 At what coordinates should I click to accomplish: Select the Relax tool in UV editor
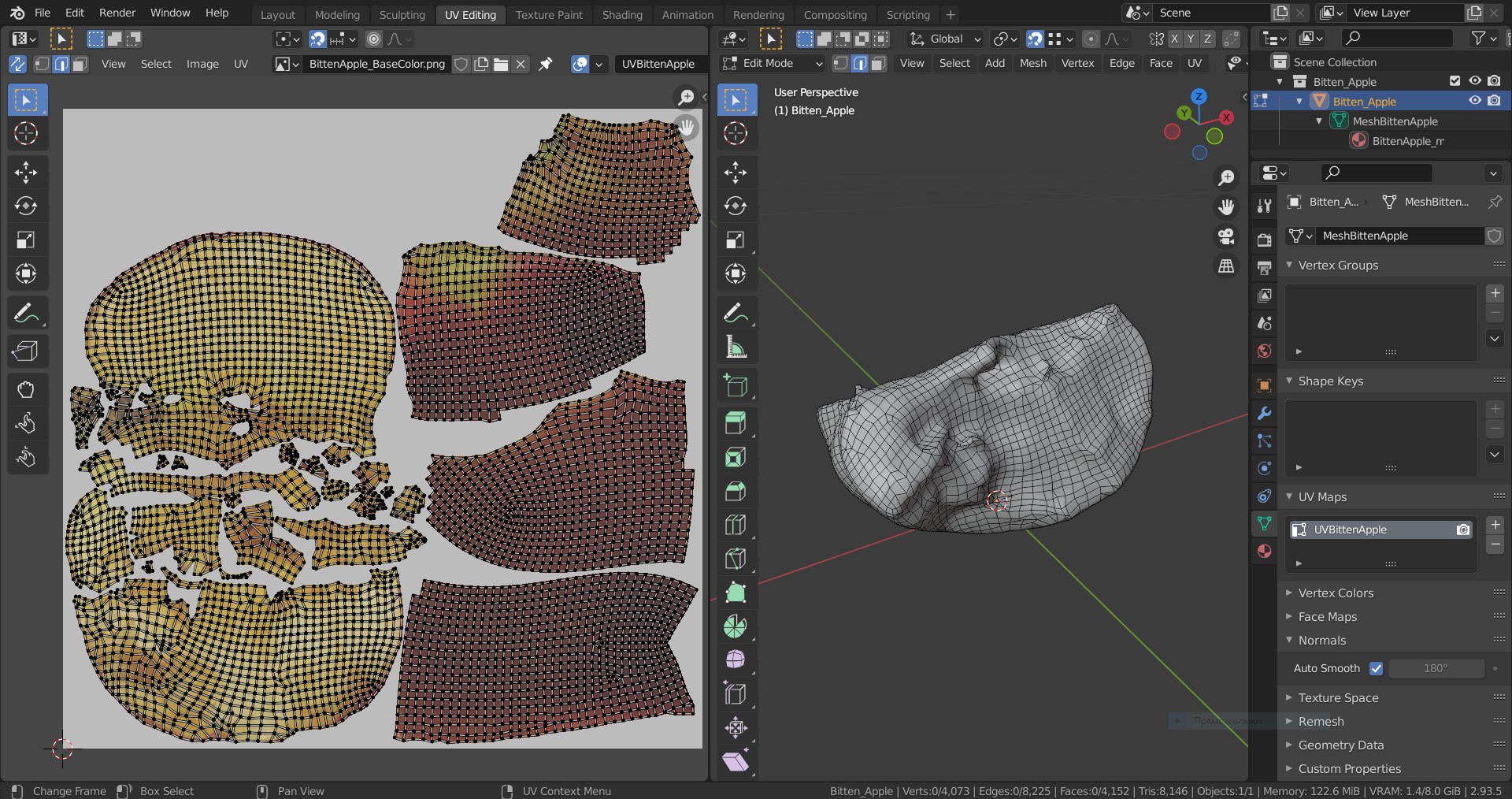[x=26, y=423]
